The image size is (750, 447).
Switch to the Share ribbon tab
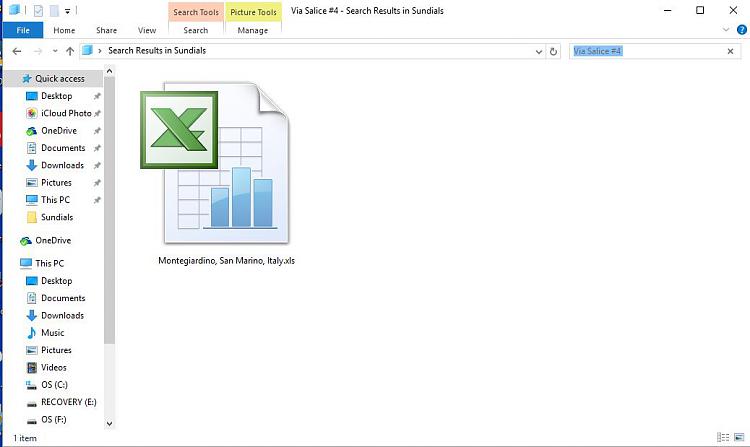(x=106, y=30)
